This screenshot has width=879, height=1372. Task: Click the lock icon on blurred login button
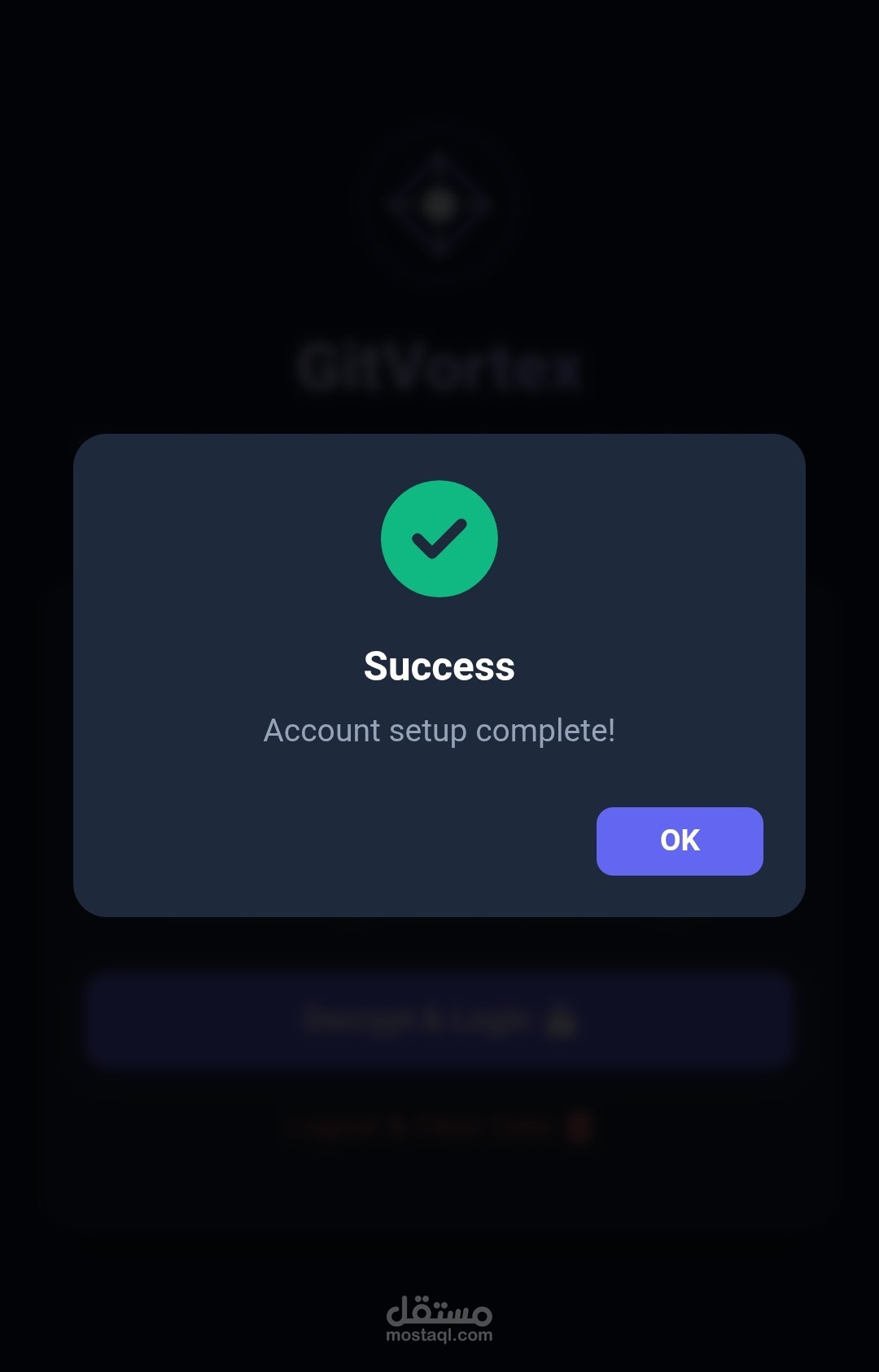coord(562,1020)
